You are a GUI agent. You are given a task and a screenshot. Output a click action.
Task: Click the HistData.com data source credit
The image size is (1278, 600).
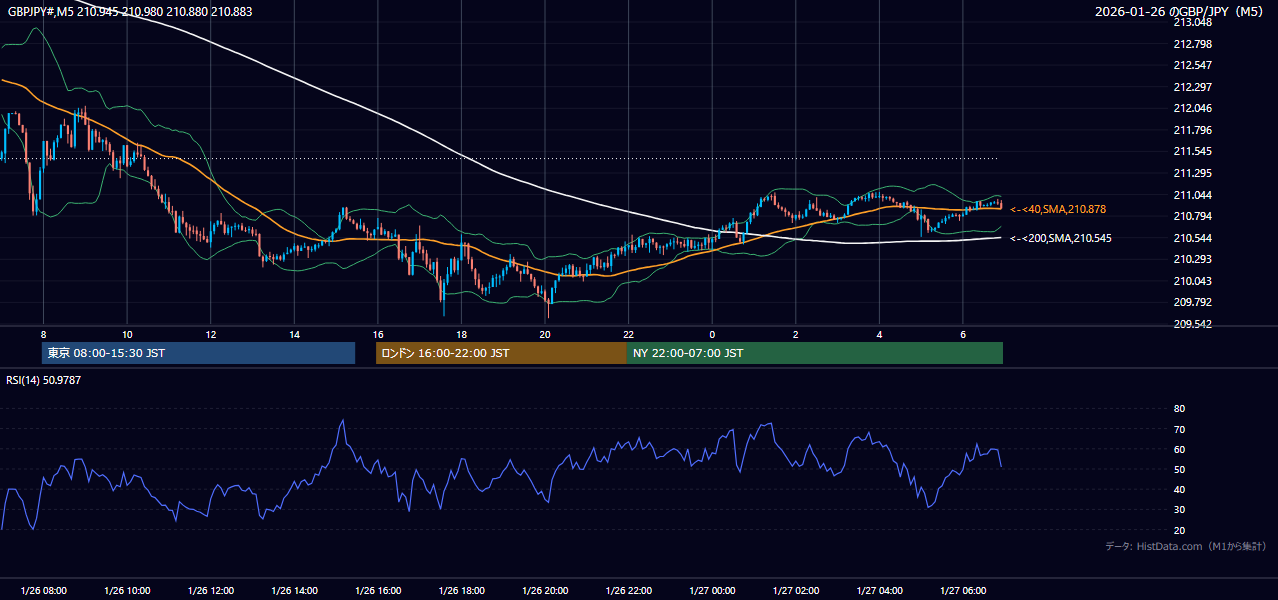coord(1186,546)
